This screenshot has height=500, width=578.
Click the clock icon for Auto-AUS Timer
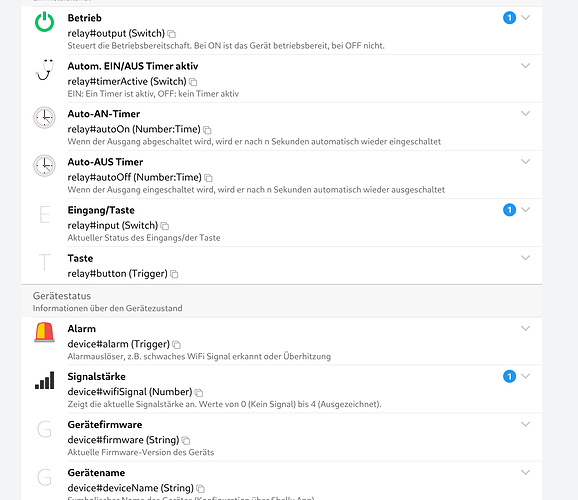click(x=45, y=166)
